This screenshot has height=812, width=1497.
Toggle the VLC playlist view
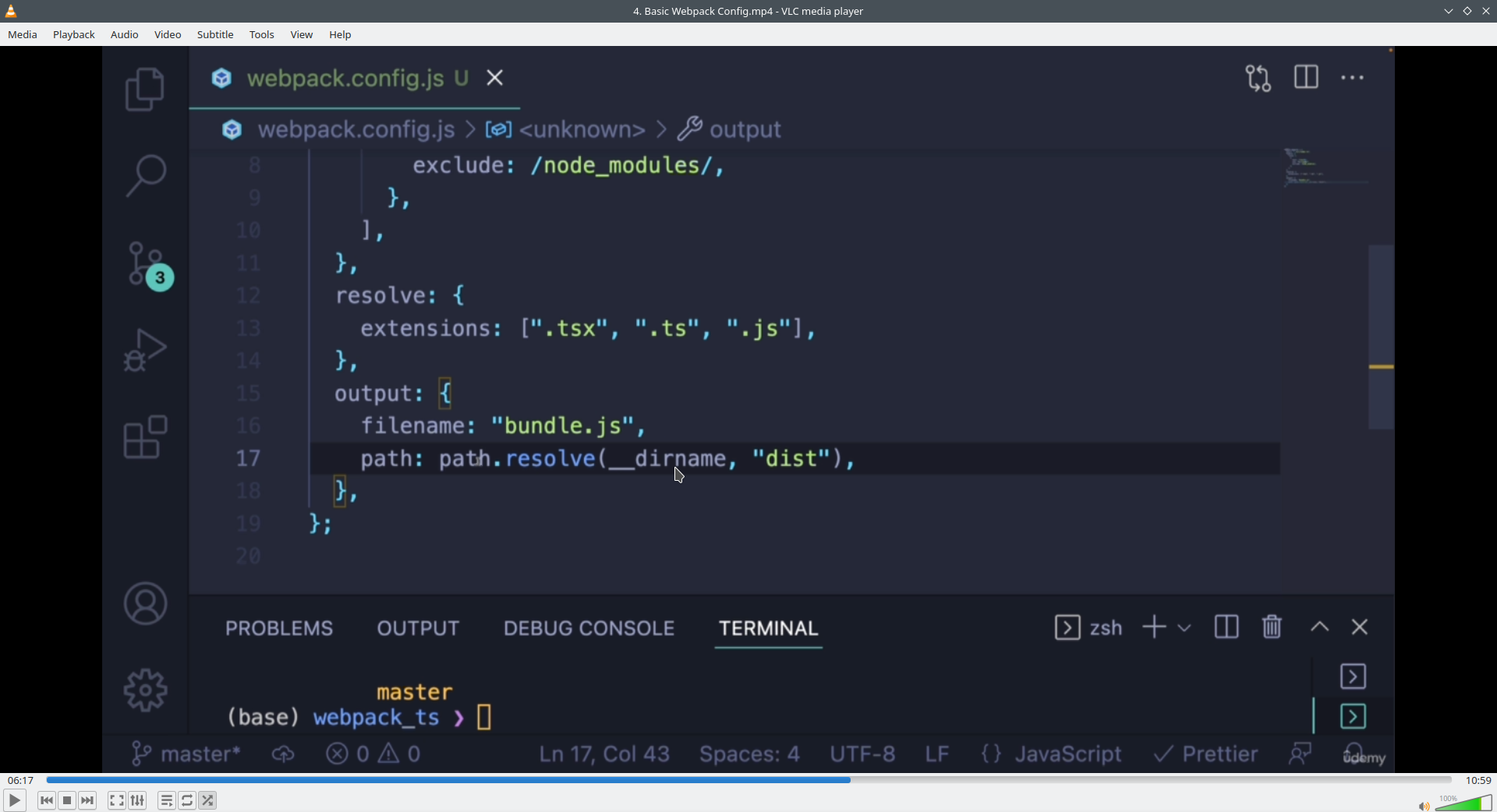166,800
